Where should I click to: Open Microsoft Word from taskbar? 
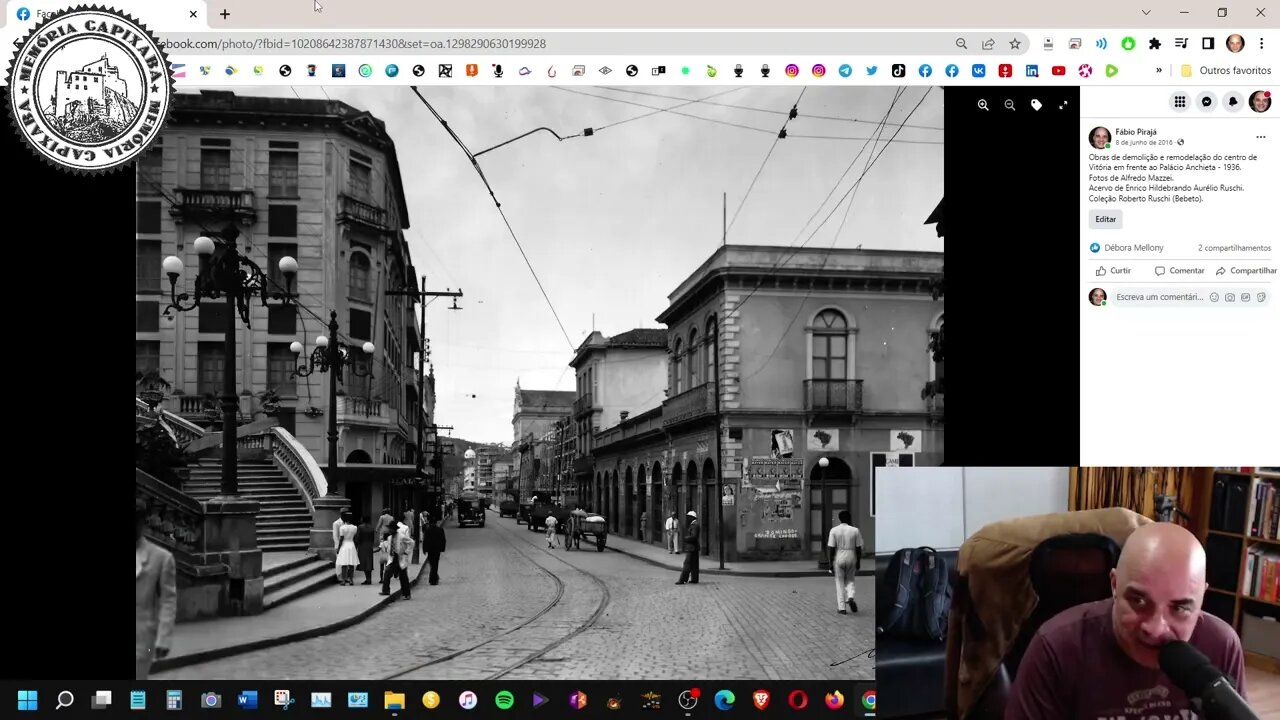(247, 700)
